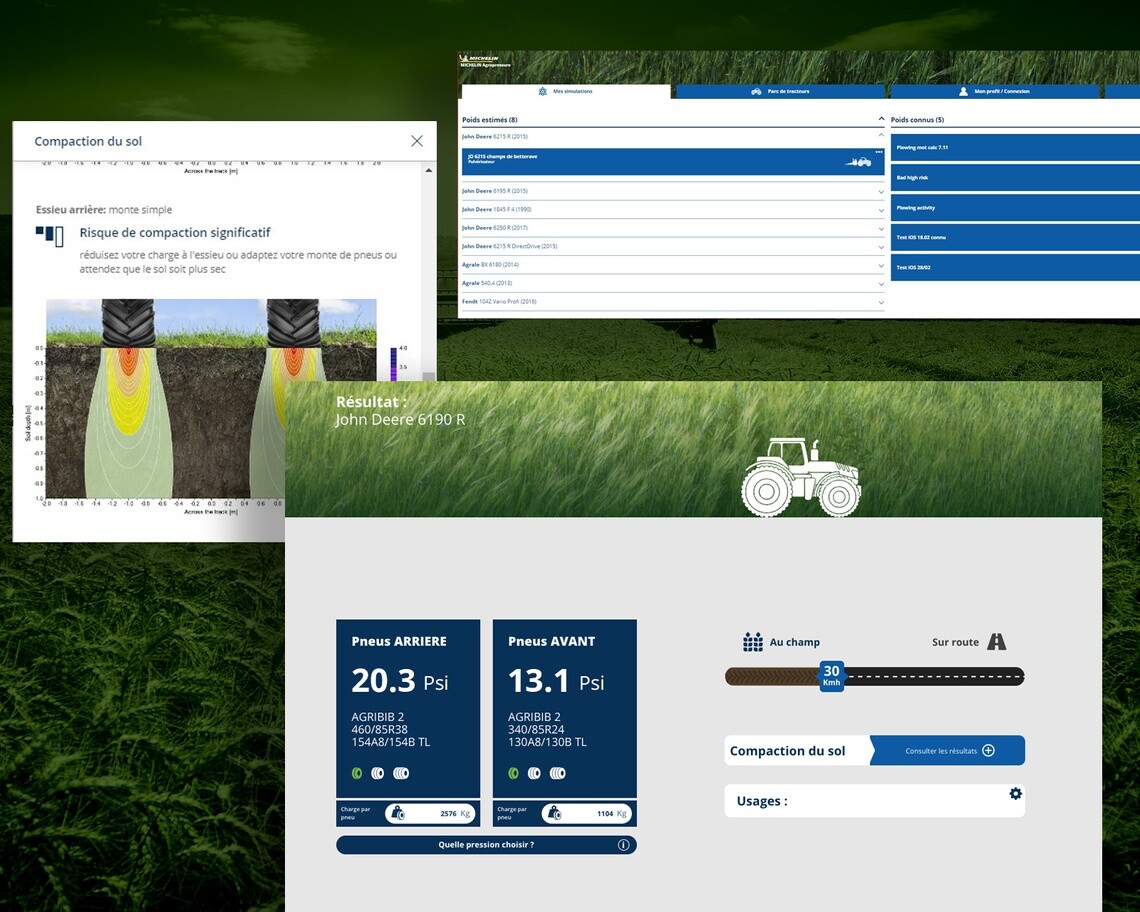Screen dimensions: 1140x912
Task: Select triple tyre mount for Pneus AVANT
Action: 557,773
